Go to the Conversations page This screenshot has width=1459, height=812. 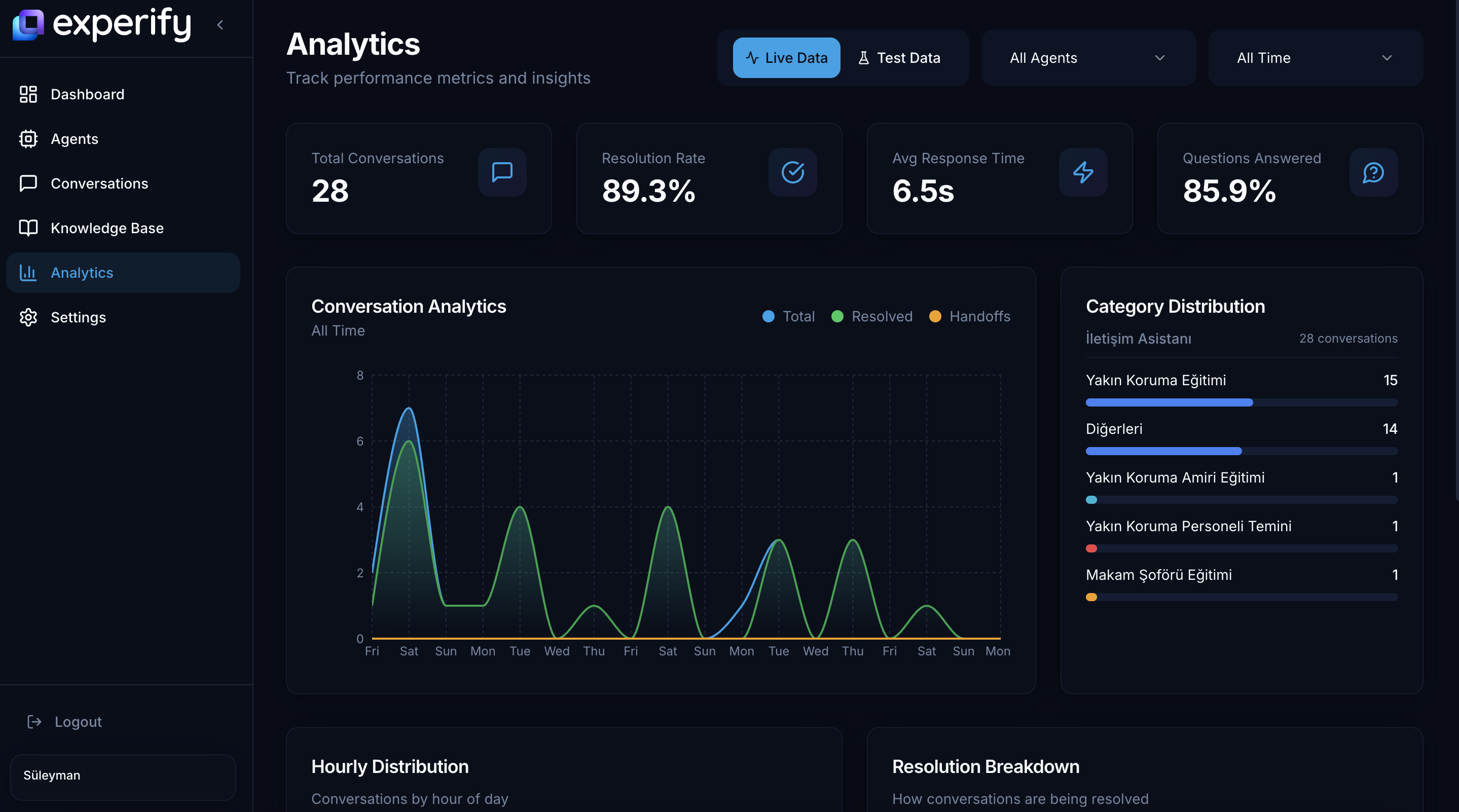[x=99, y=183]
